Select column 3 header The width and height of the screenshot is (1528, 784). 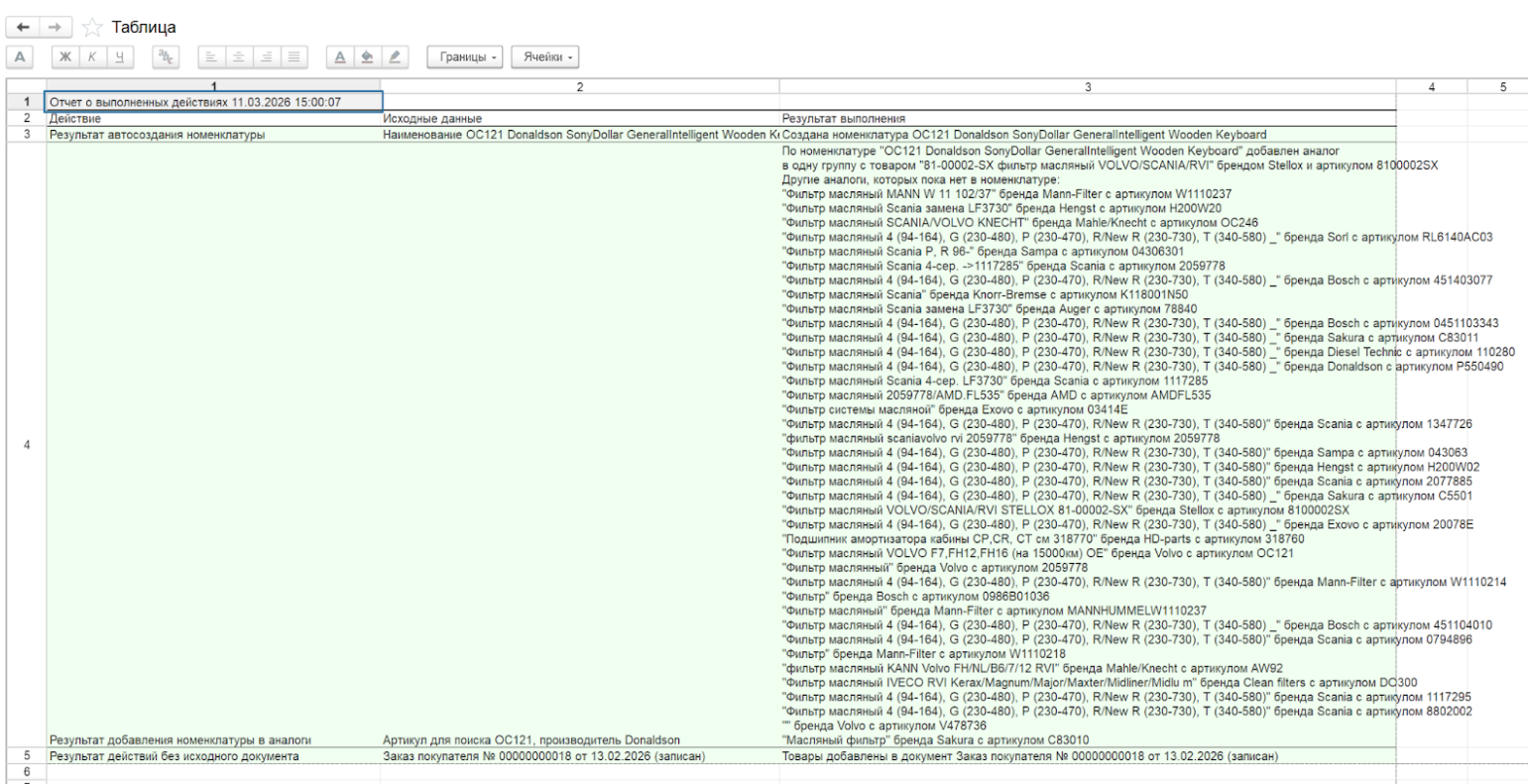pyautogui.click(x=1087, y=87)
